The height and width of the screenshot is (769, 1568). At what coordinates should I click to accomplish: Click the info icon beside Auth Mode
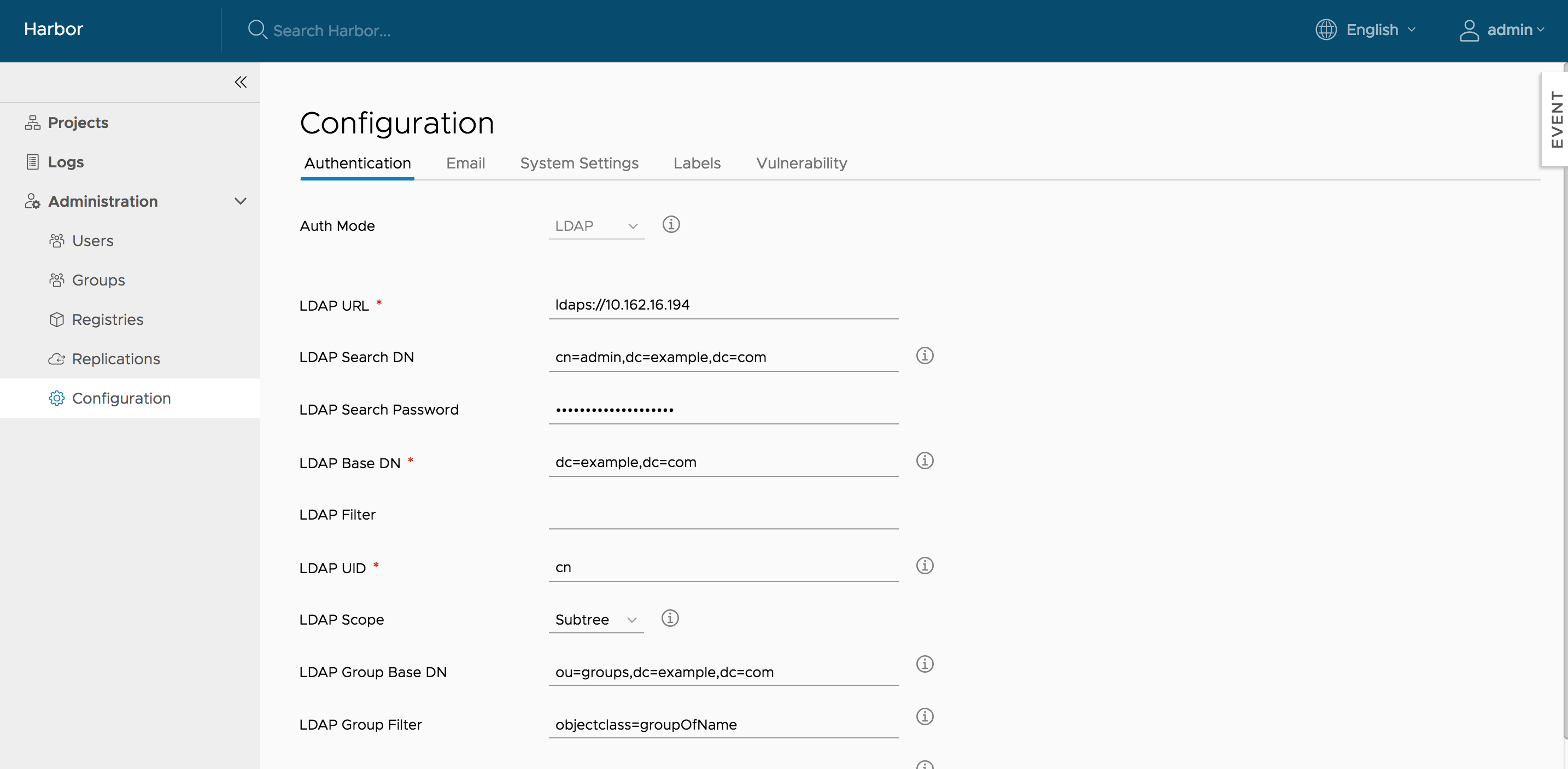[x=671, y=225]
